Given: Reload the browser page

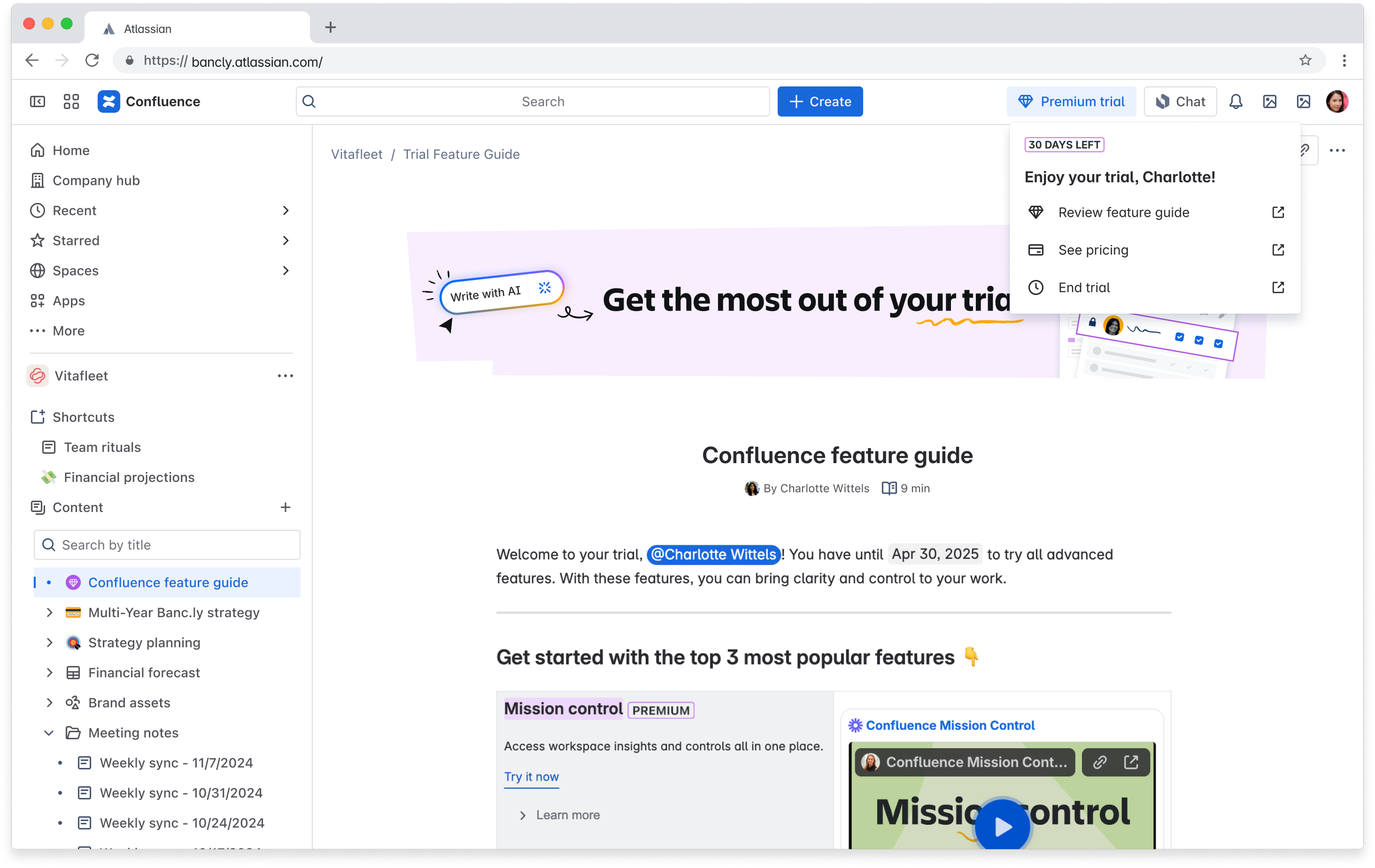Looking at the screenshot, I should 92,61.
